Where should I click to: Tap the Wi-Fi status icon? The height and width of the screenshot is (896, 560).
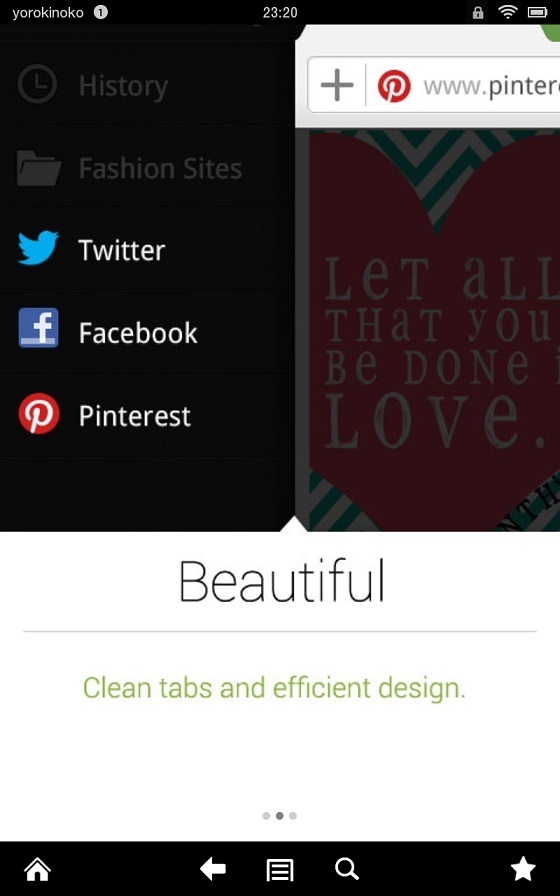click(x=507, y=11)
